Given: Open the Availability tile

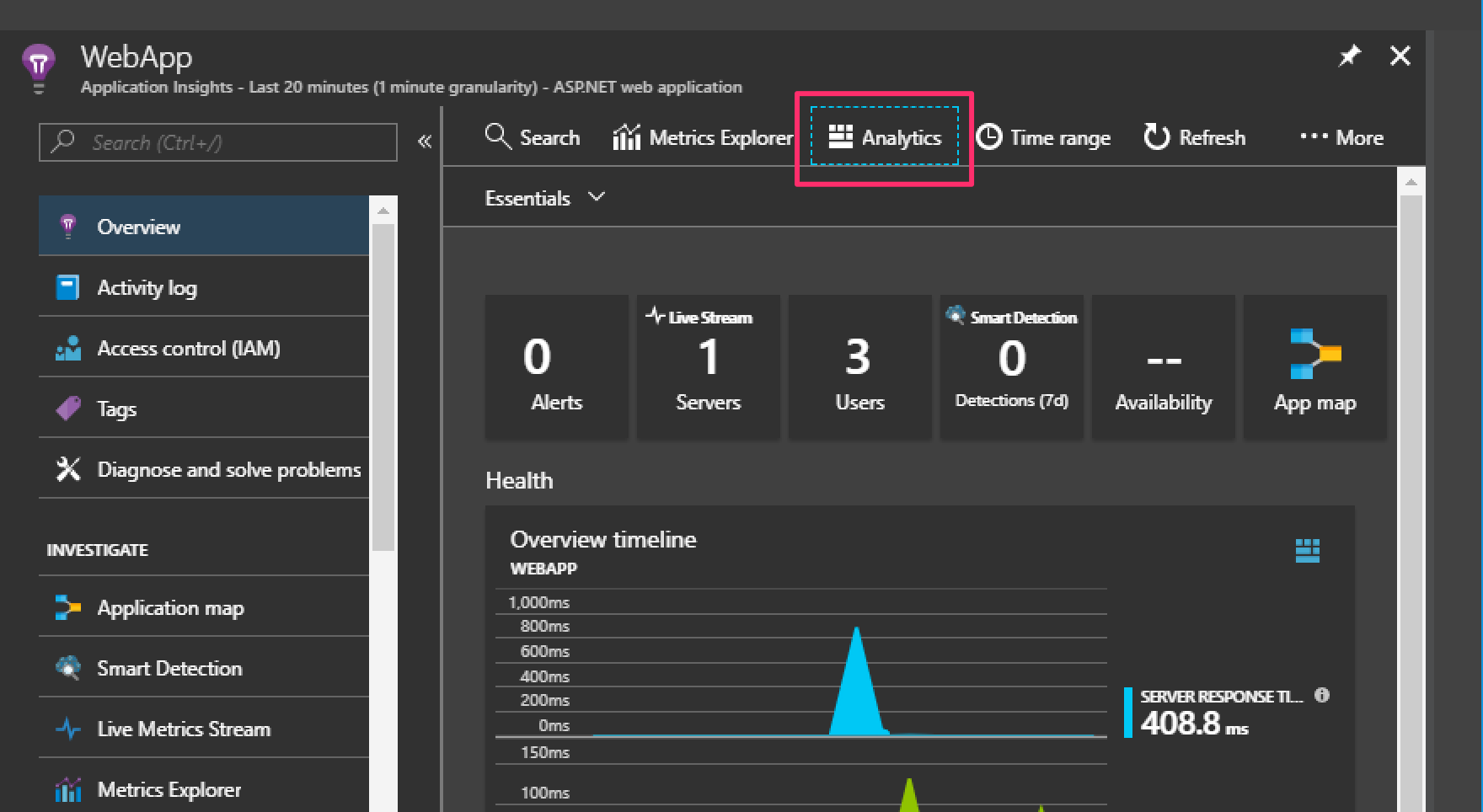Looking at the screenshot, I should [1164, 366].
